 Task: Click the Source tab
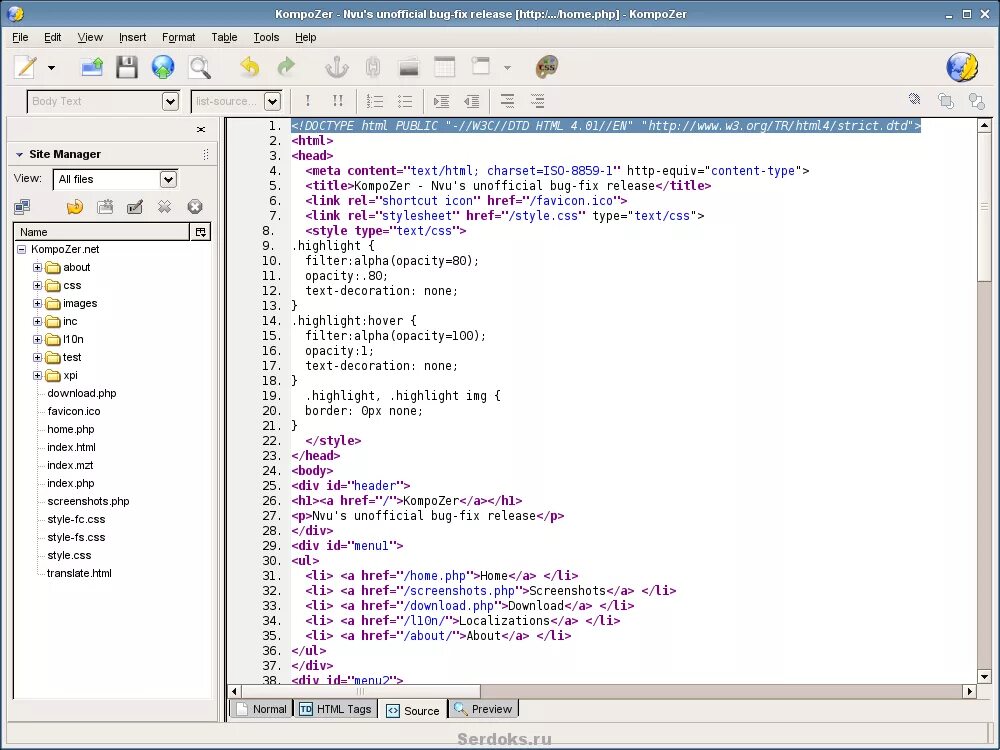pyautogui.click(x=413, y=710)
